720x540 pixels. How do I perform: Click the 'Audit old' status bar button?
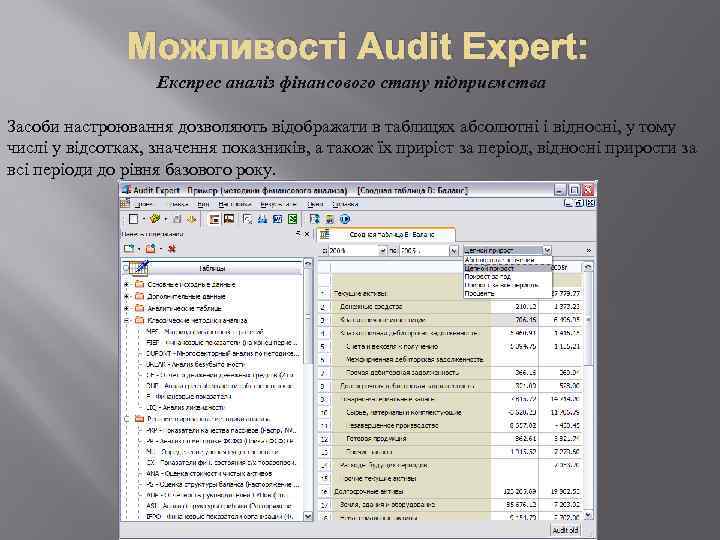(x=566, y=530)
